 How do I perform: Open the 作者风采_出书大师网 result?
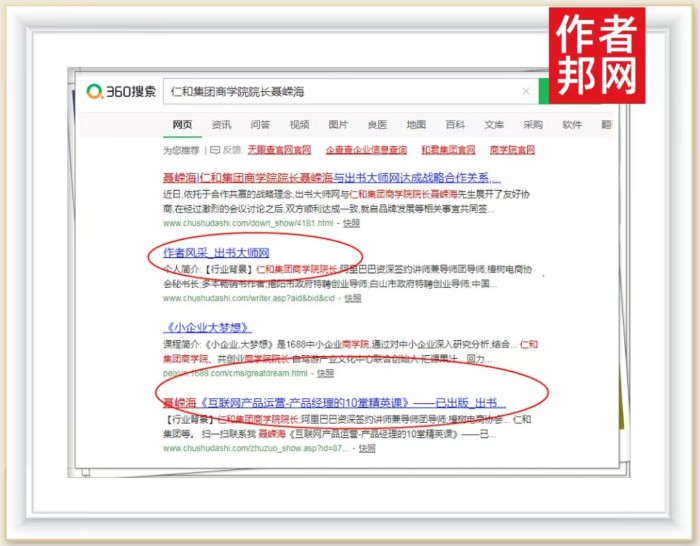click(x=216, y=253)
